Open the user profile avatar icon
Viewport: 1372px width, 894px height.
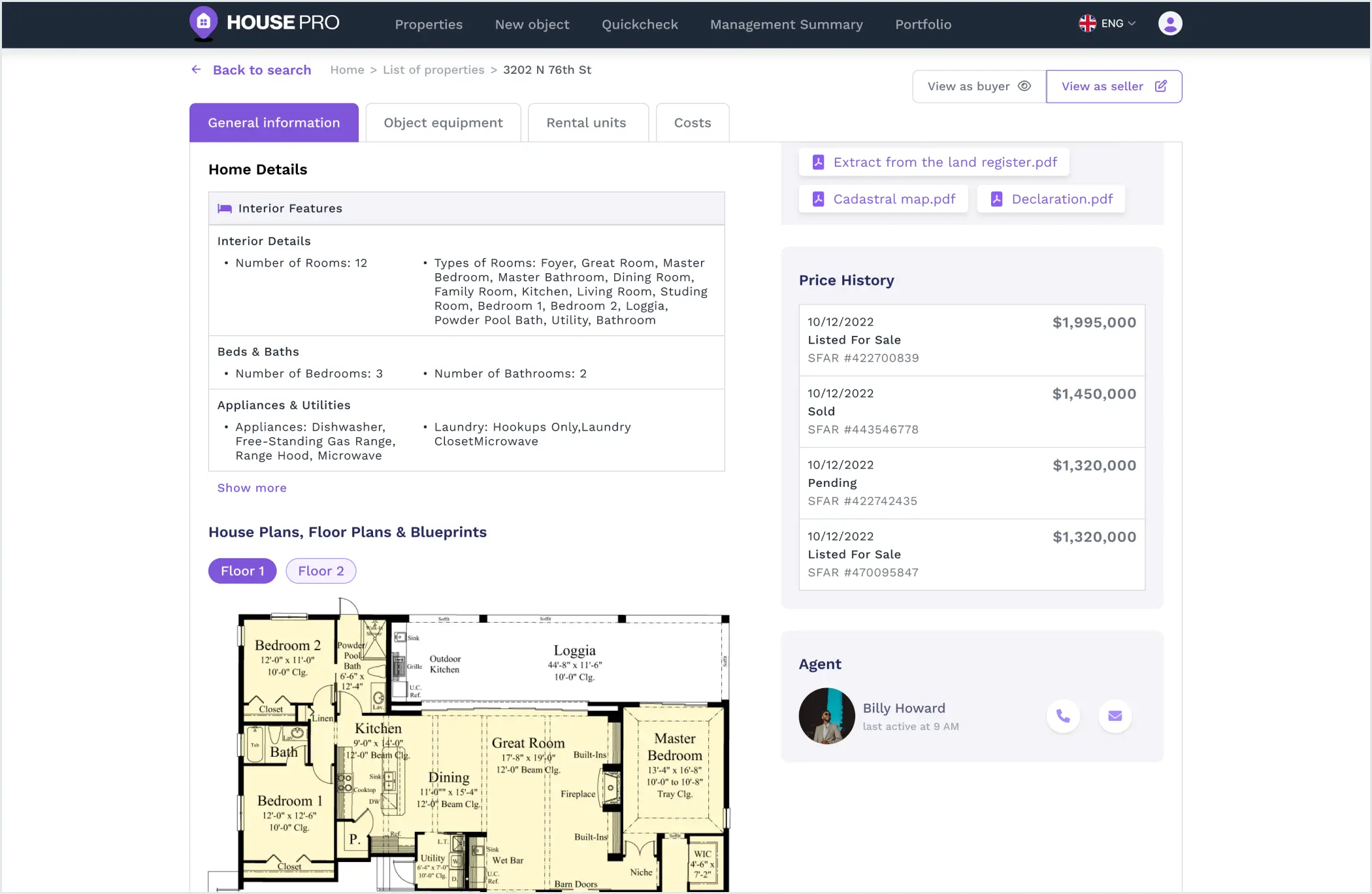coord(1170,23)
